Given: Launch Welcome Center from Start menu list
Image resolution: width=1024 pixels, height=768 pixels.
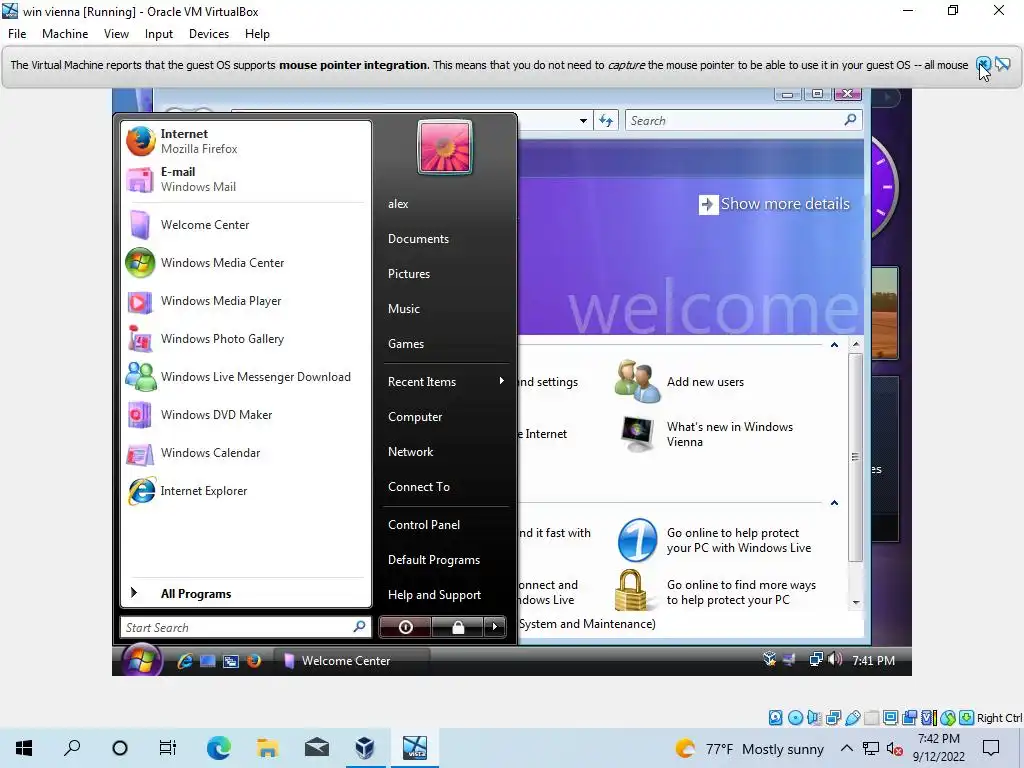Looking at the screenshot, I should click(x=246, y=225).
